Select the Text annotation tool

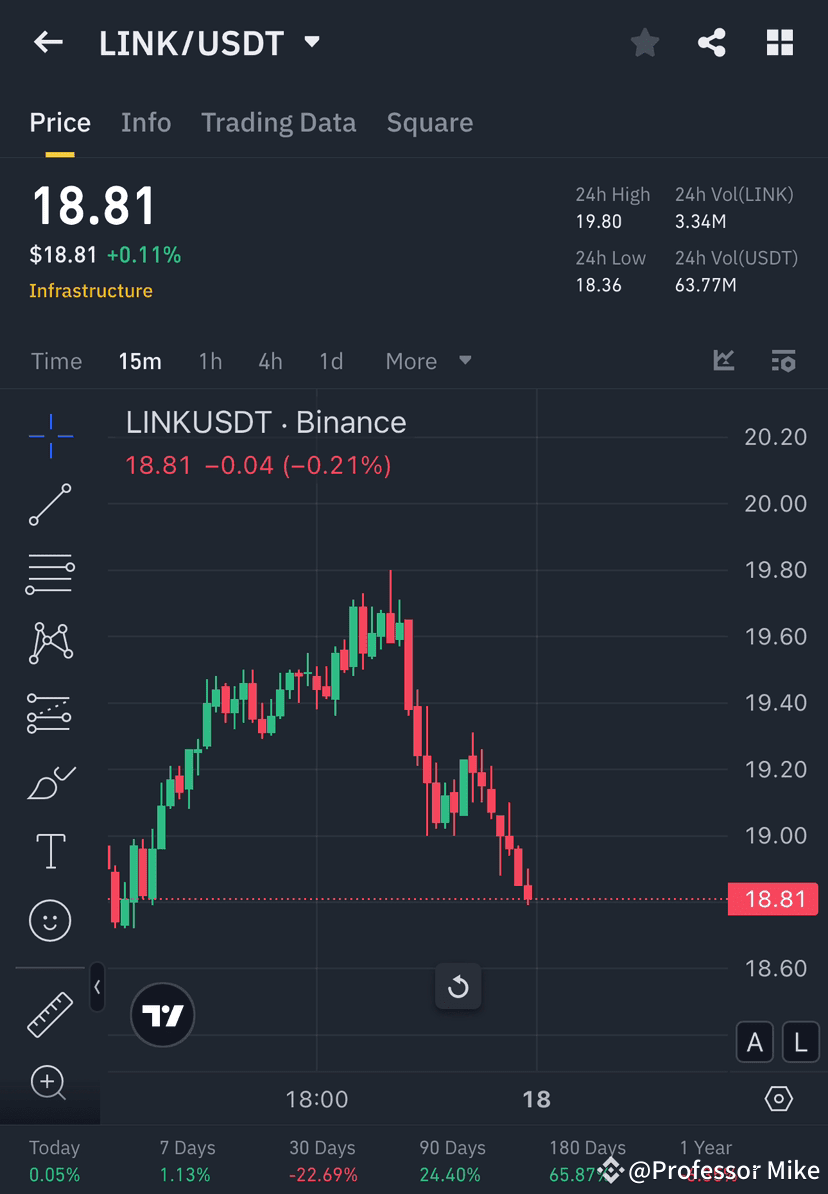(x=50, y=851)
